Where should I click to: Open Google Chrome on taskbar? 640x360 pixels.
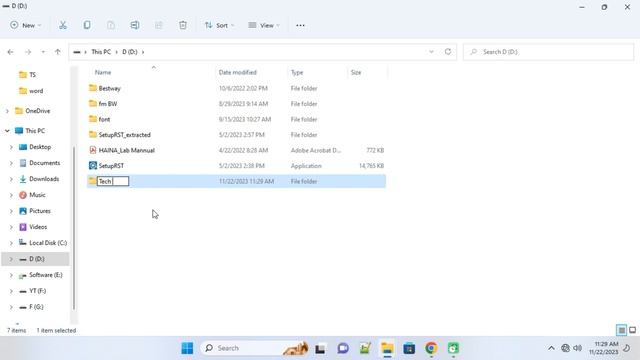[431, 349]
